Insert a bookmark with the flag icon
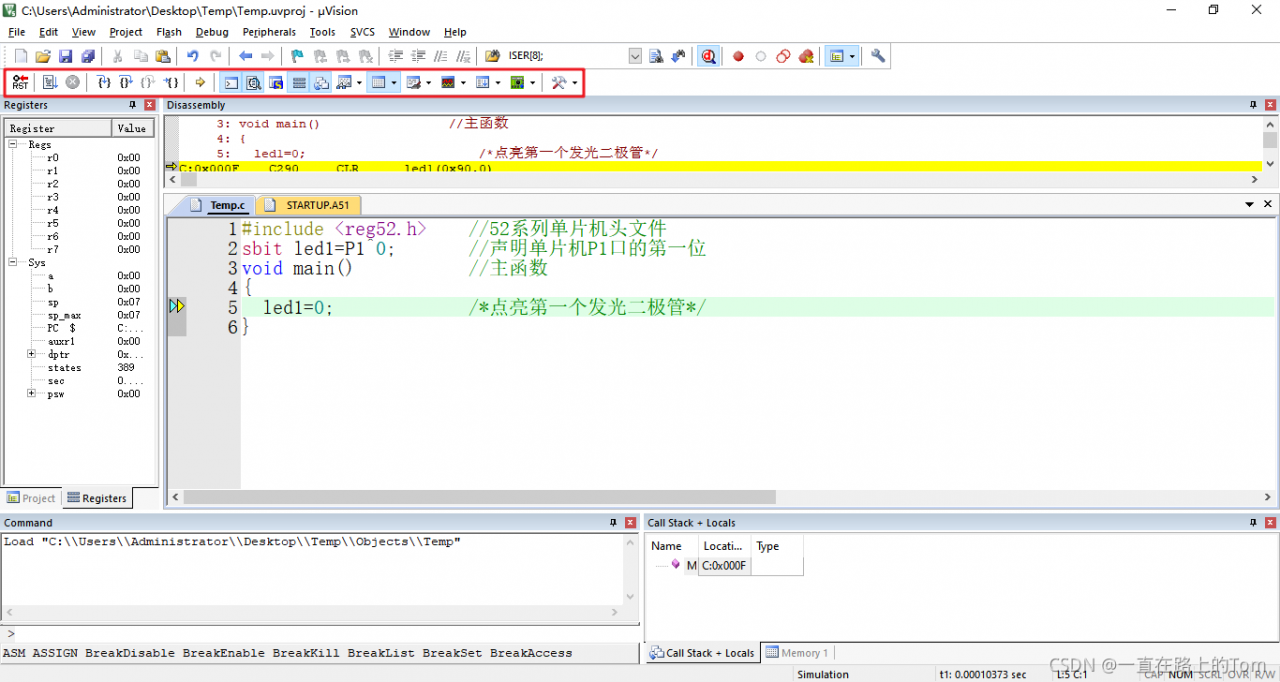Screen dimensions: 1280x682 297,56
